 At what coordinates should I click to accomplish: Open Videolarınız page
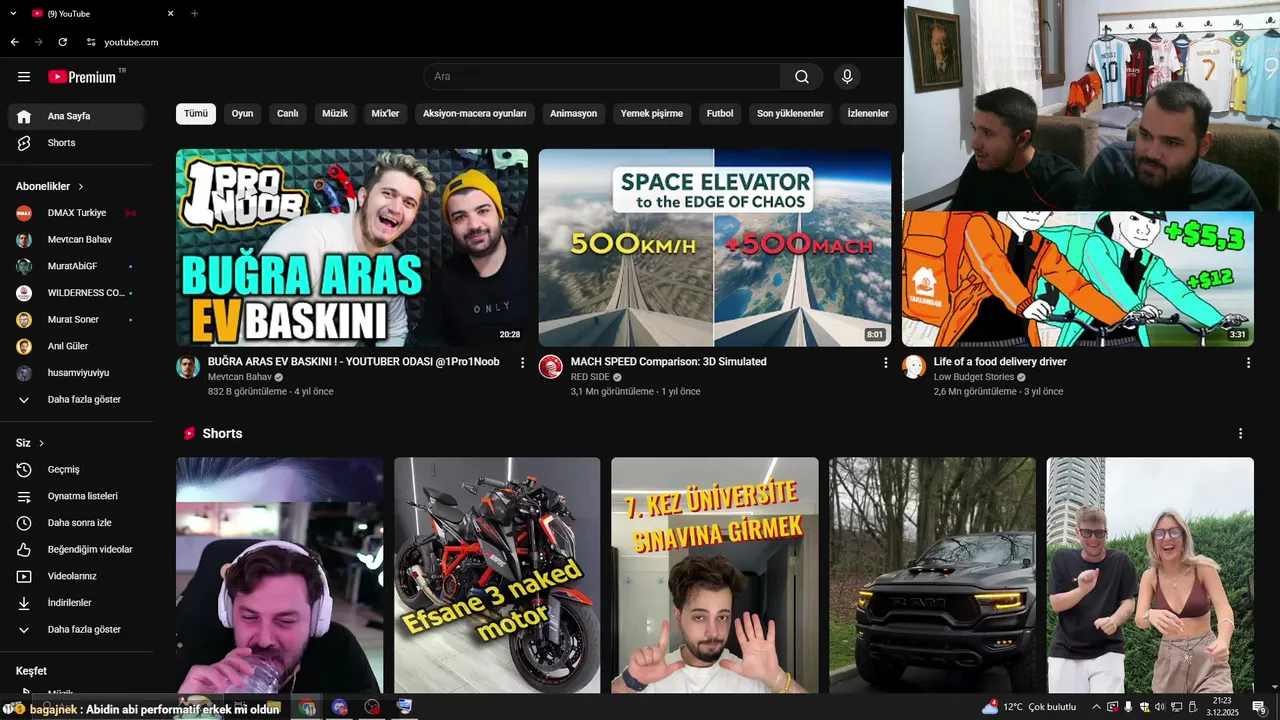coord(76,576)
